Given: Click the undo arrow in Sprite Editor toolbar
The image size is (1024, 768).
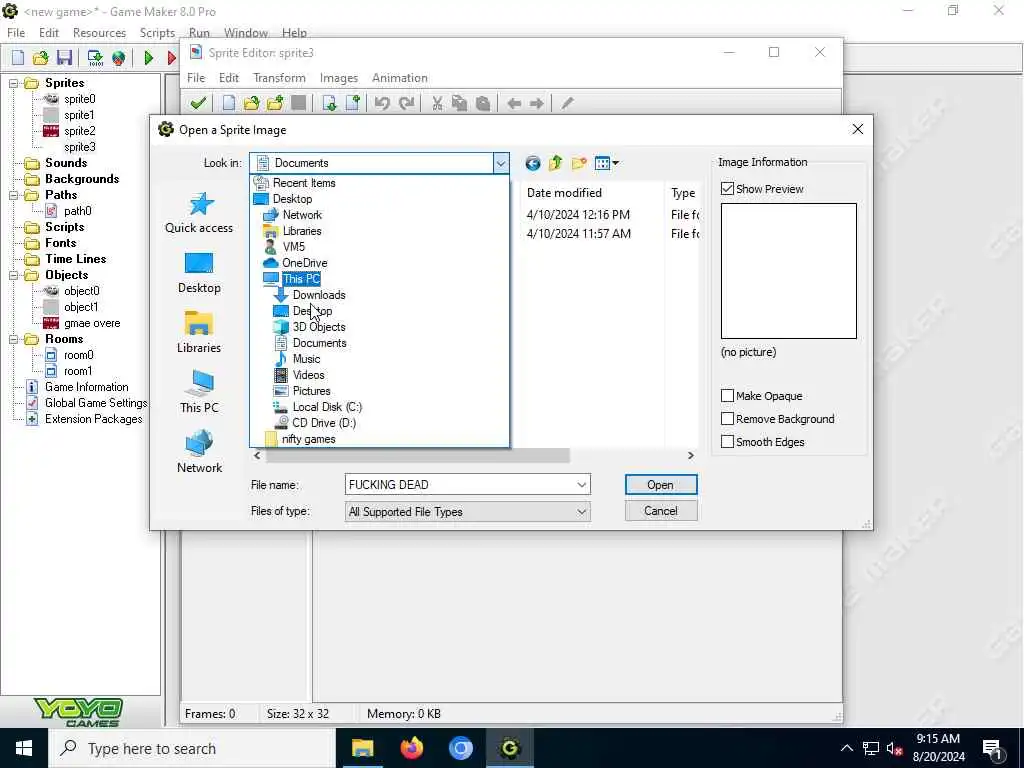Looking at the screenshot, I should (383, 103).
